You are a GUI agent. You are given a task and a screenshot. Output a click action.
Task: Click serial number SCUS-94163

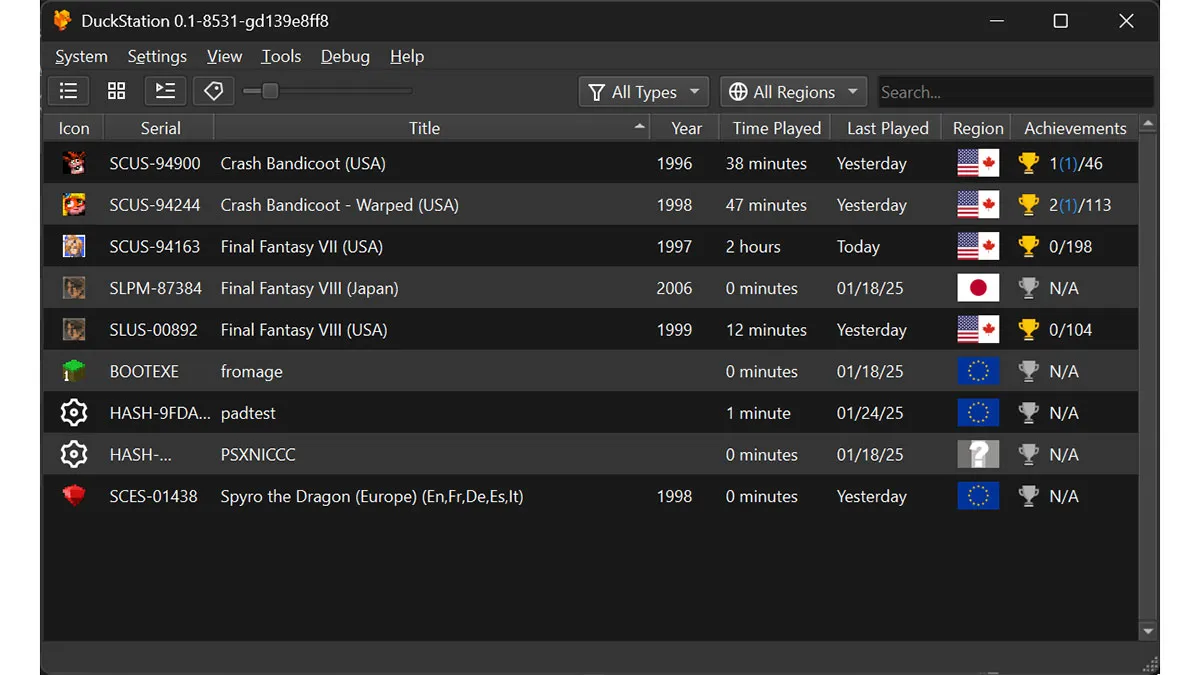point(155,246)
